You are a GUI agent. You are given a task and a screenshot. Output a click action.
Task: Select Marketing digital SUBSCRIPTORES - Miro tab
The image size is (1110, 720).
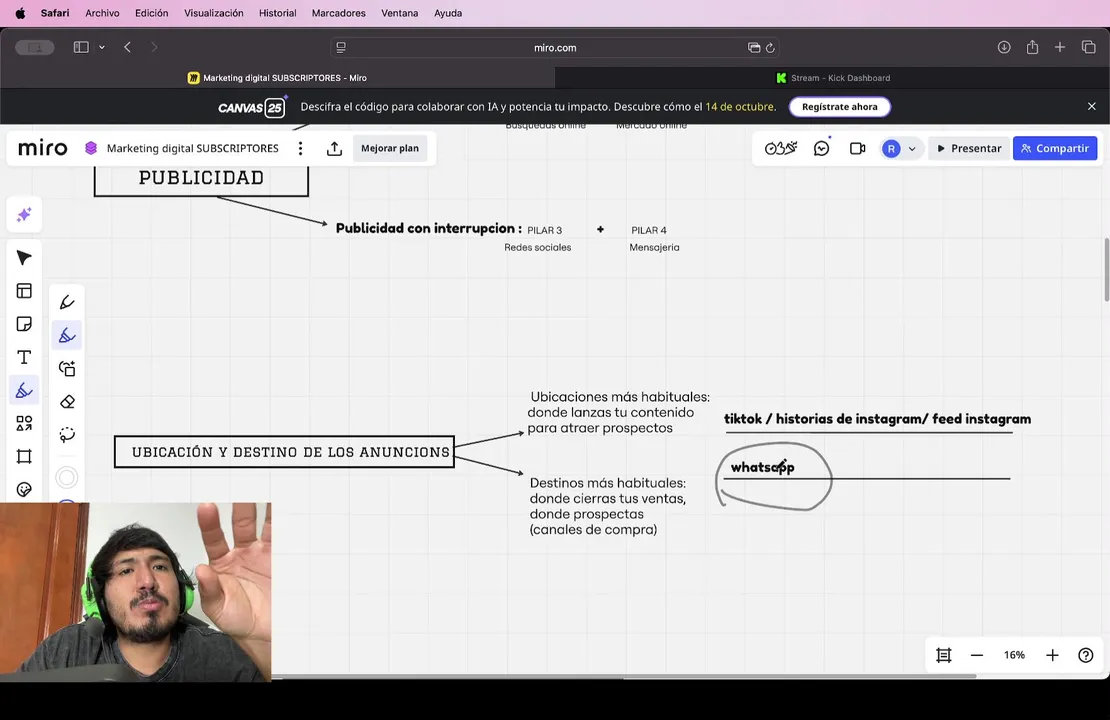[x=278, y=78]
